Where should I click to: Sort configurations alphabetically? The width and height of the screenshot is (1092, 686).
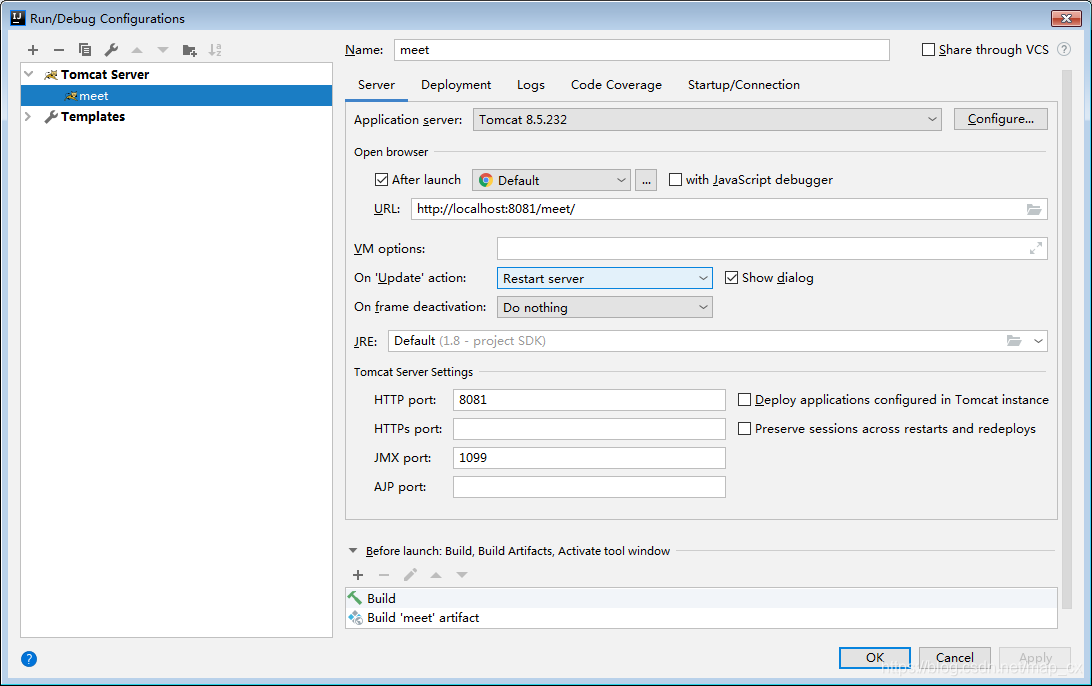(x=215, y=50)
